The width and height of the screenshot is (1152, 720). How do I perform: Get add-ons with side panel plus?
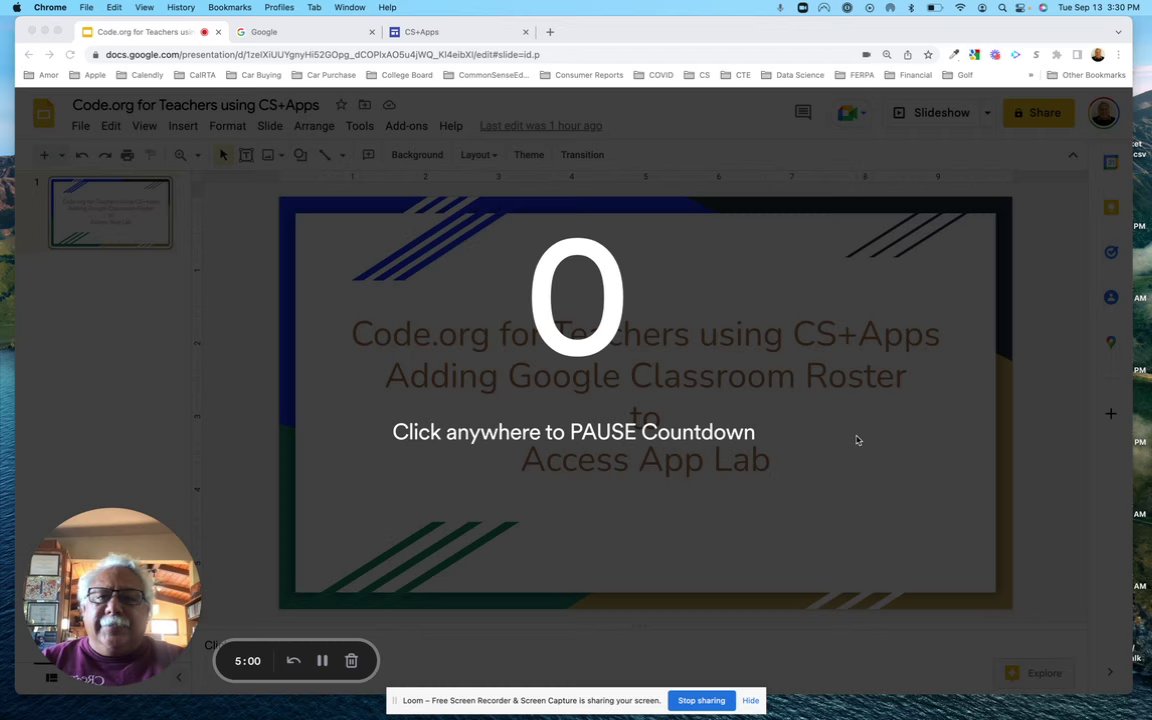[x=1111, y=414]
